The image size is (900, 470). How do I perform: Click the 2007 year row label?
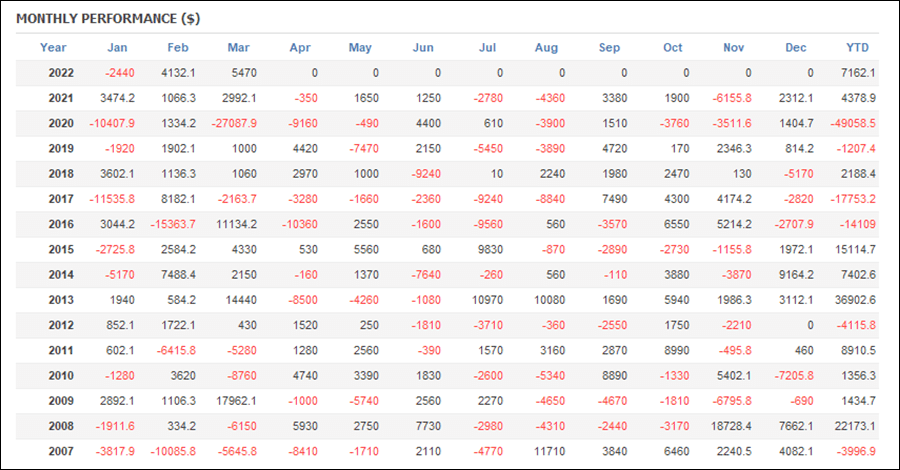(x=61, y=452)
